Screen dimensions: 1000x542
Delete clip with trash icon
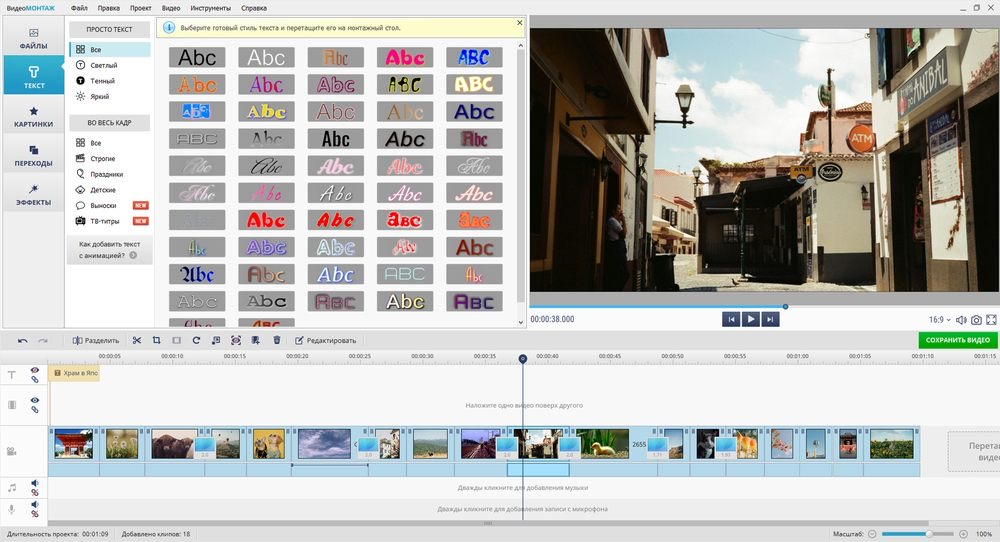pos(277,341)
